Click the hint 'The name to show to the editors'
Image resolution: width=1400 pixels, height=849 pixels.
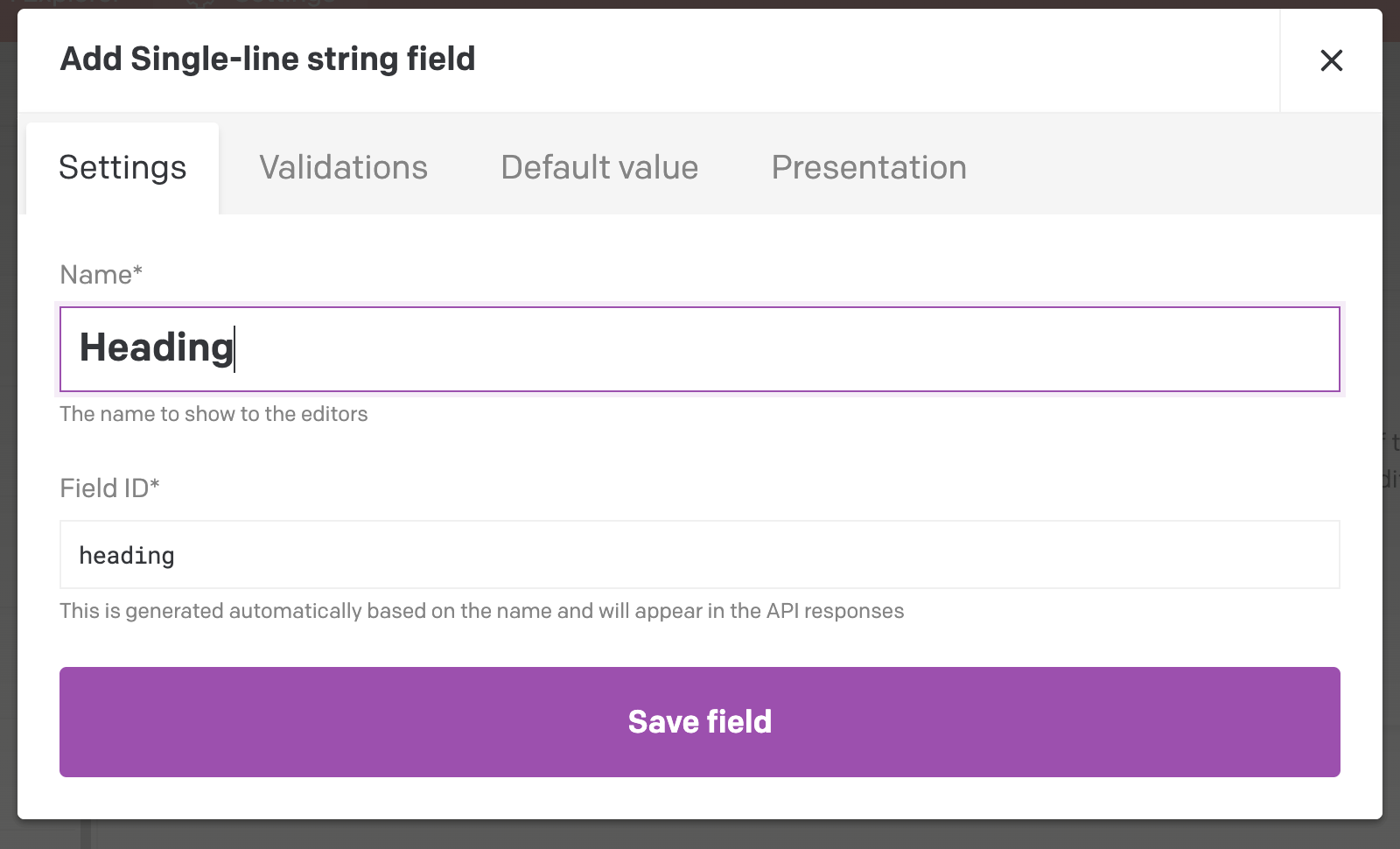[x=213, y=414]
